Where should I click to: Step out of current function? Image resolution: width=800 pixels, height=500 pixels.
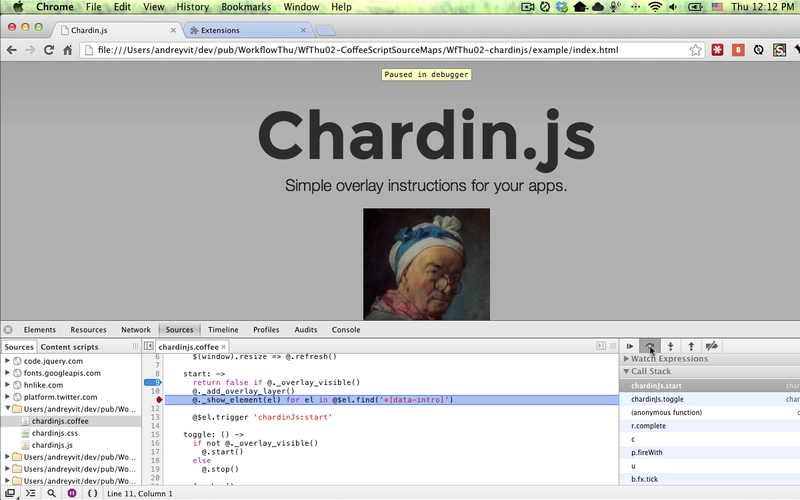click(691, 346)
